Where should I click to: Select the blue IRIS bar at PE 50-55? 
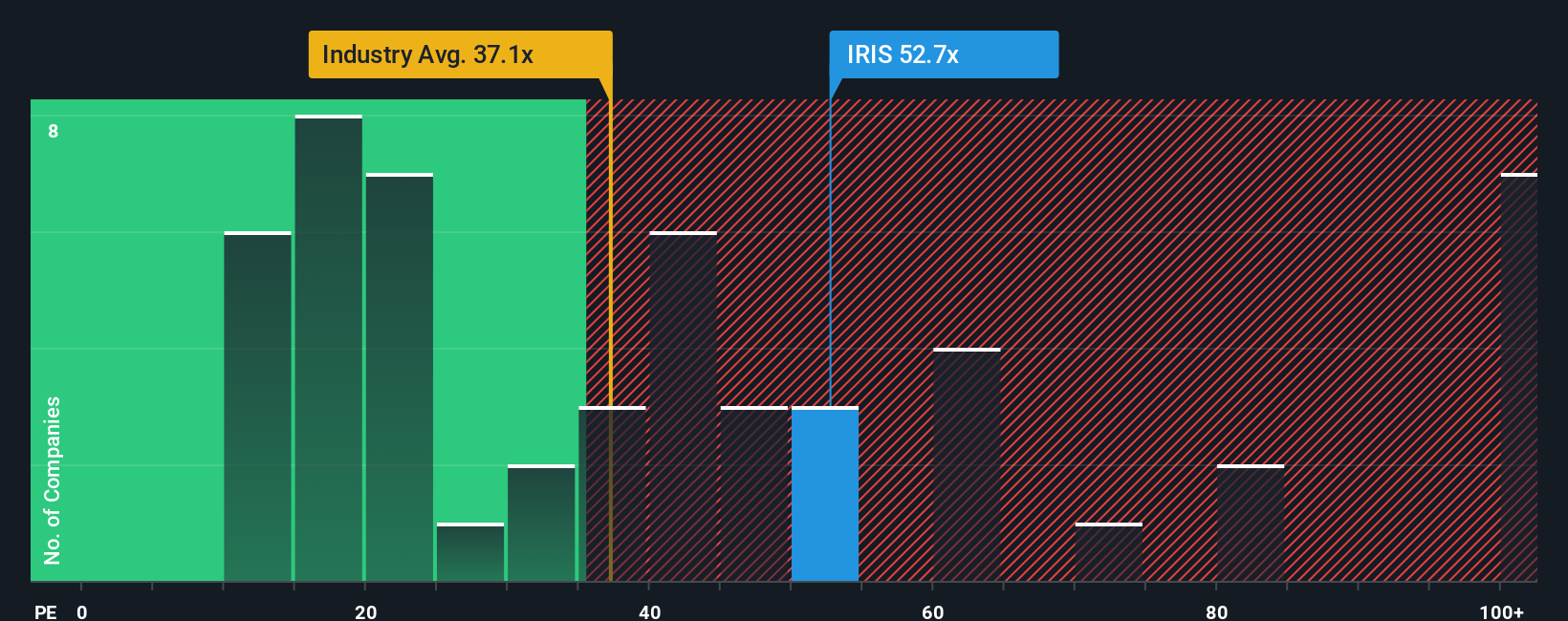click(x=825, y=494)
